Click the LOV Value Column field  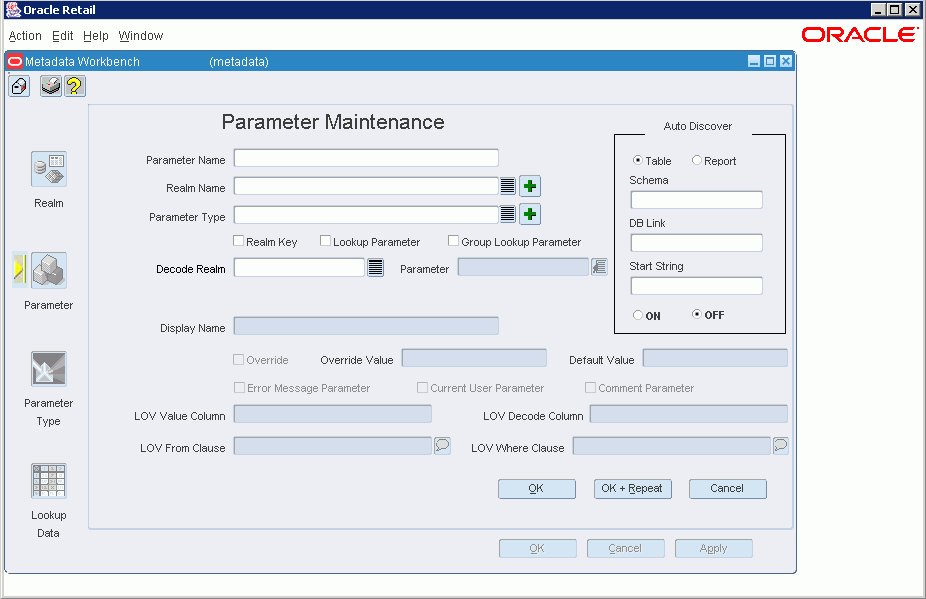tap(332, 414)
